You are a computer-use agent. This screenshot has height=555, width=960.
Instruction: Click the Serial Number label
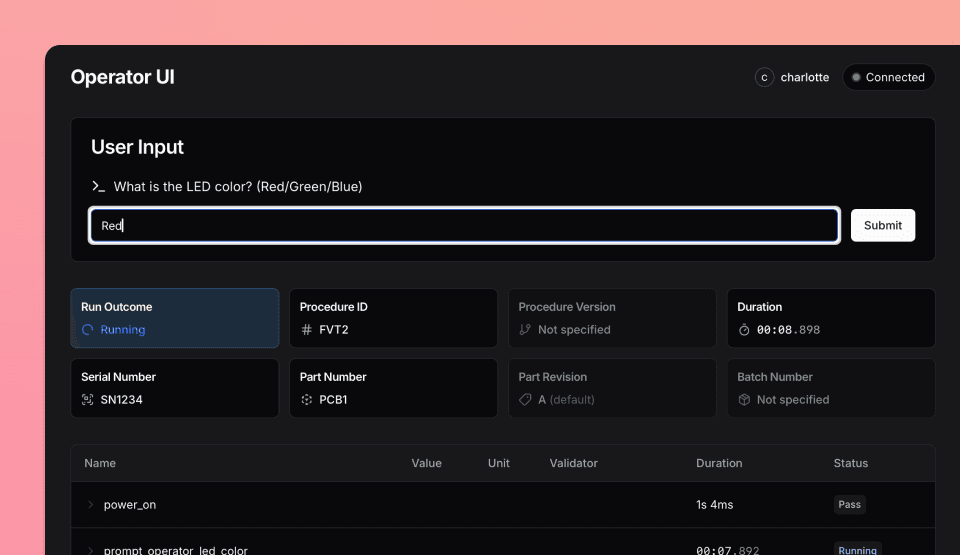coord(118,377)
